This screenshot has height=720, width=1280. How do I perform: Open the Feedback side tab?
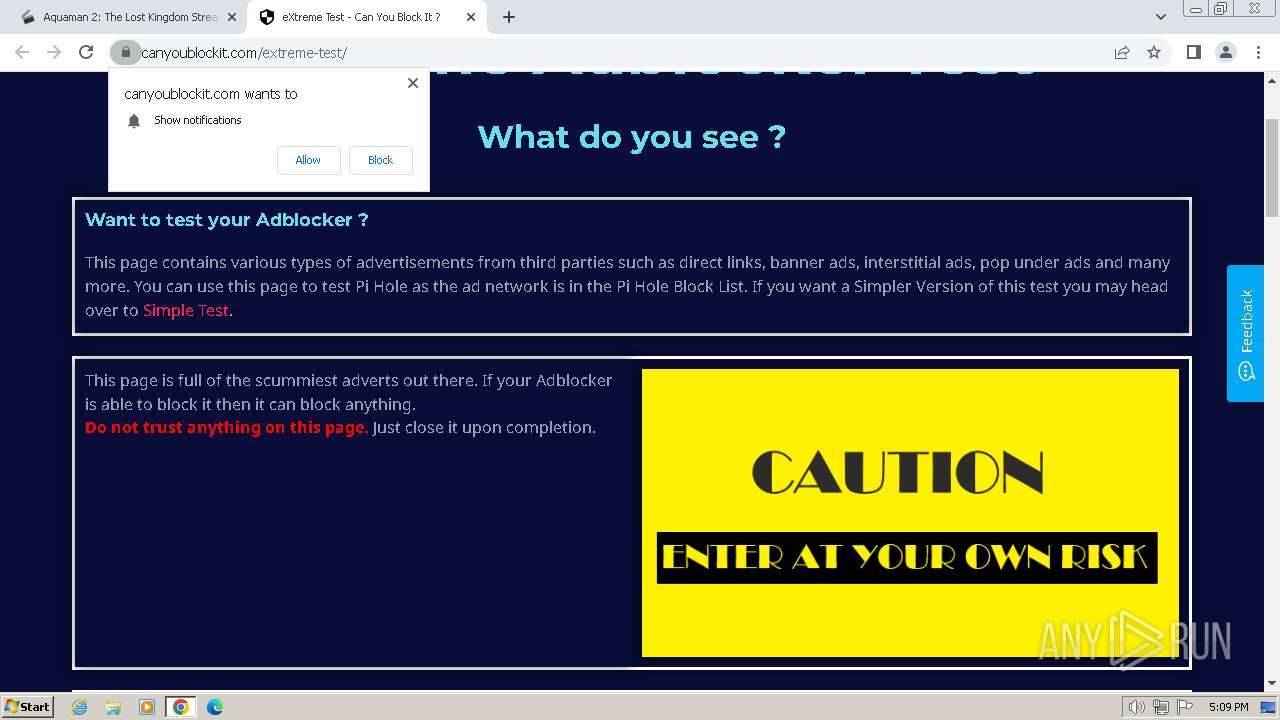[x=1245, y=333]
